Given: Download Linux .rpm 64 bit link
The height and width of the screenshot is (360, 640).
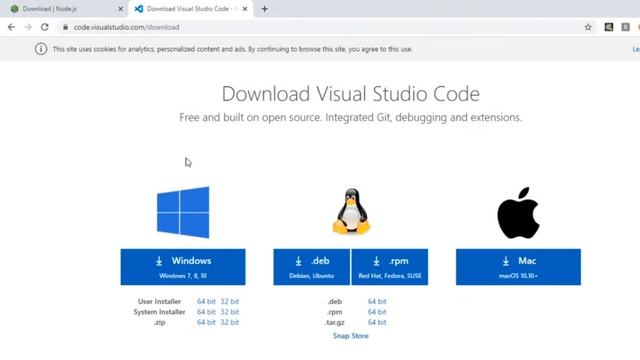Looking at the screenshot, I should [377, 312].
